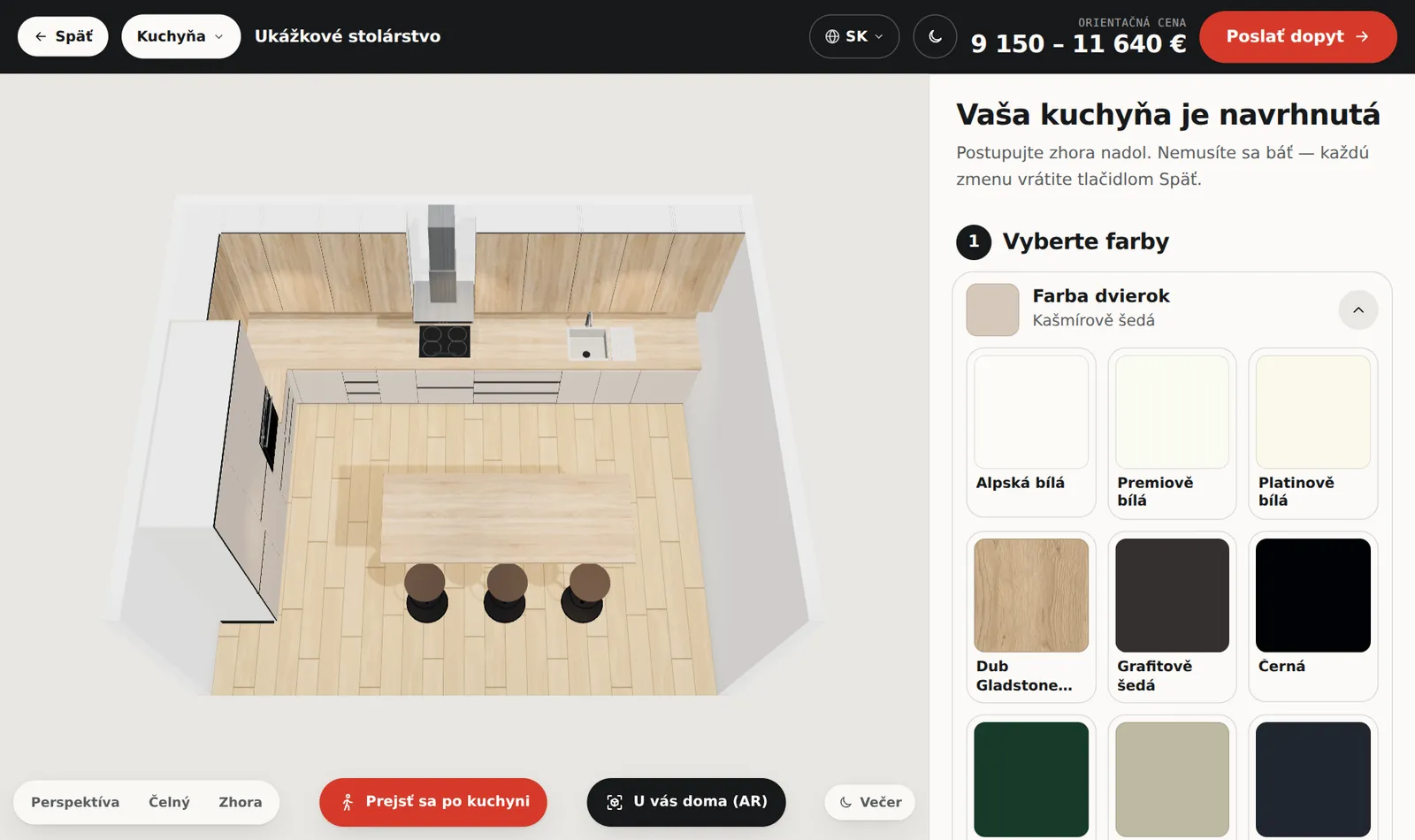Select Dub Gladstone wood finish
1415x840 pixels.
coord(1031,616)
